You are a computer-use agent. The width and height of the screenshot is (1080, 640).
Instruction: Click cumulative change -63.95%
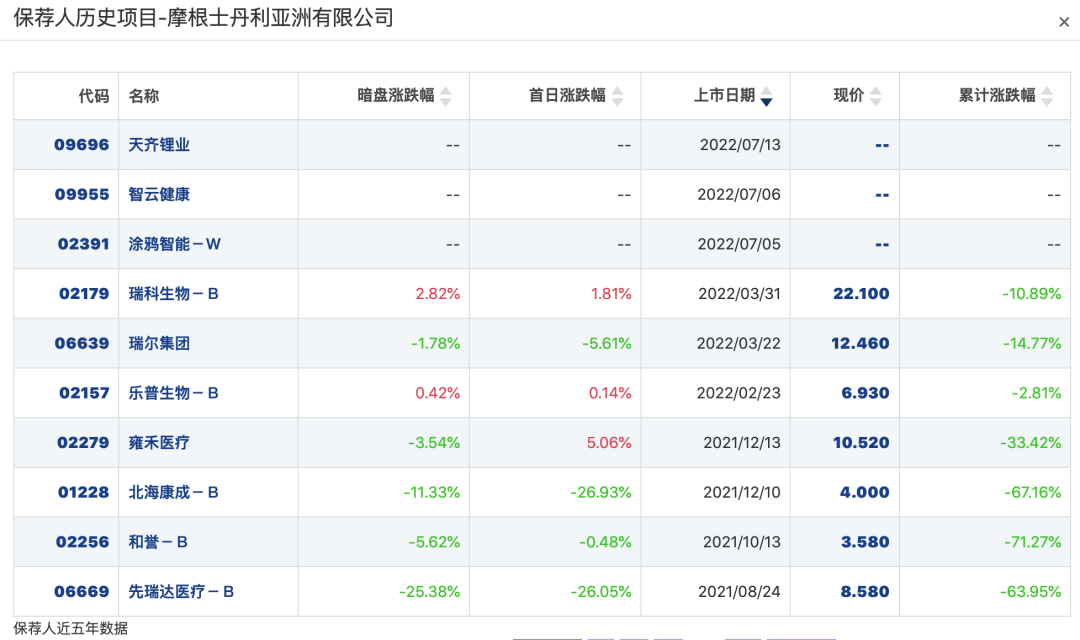click(1030, 591)
